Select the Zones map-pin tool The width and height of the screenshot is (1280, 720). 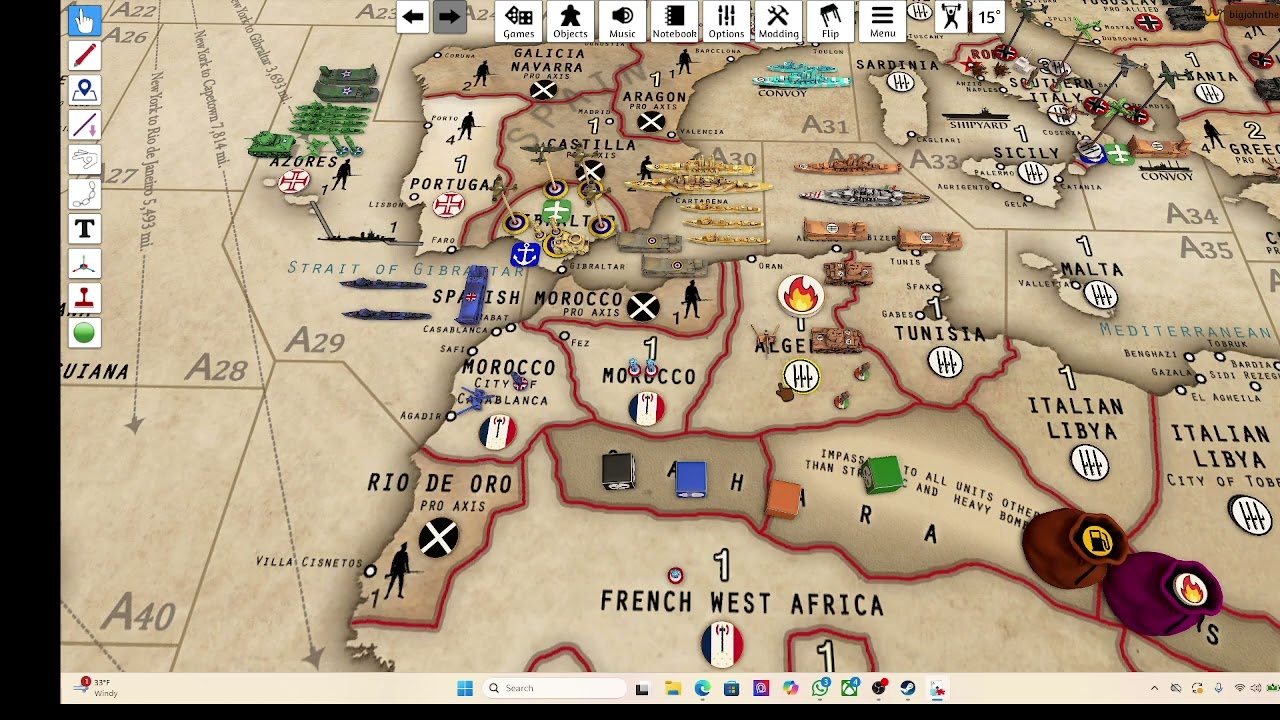pyautogui.click(x=84, y=90)
